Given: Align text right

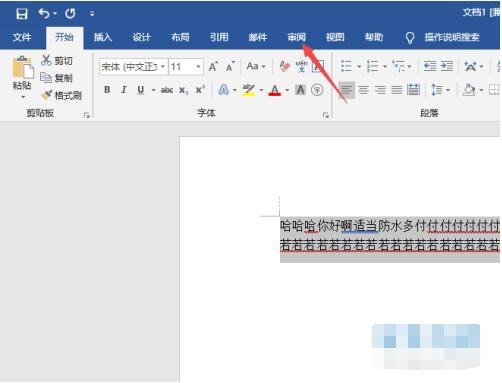Looking at the screenshot, I should pos(380,90).
